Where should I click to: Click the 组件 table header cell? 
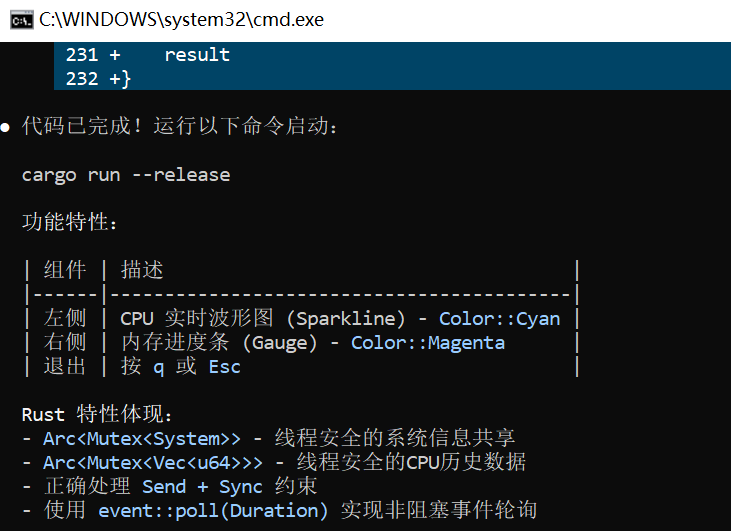(65, 270)
